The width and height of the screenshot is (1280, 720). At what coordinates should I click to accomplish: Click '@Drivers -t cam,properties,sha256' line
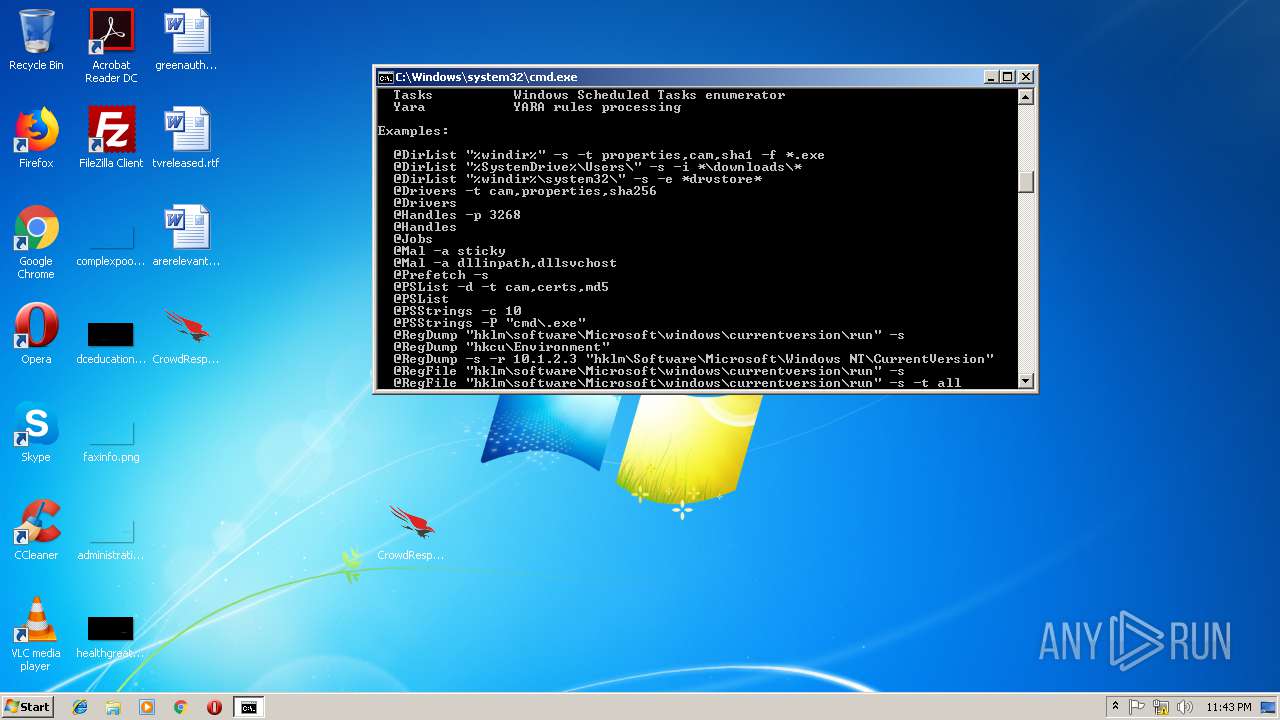[525, 191]
